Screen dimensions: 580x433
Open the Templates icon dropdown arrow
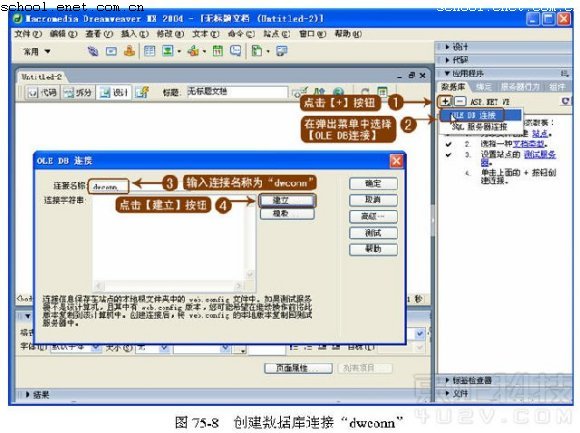268,51
